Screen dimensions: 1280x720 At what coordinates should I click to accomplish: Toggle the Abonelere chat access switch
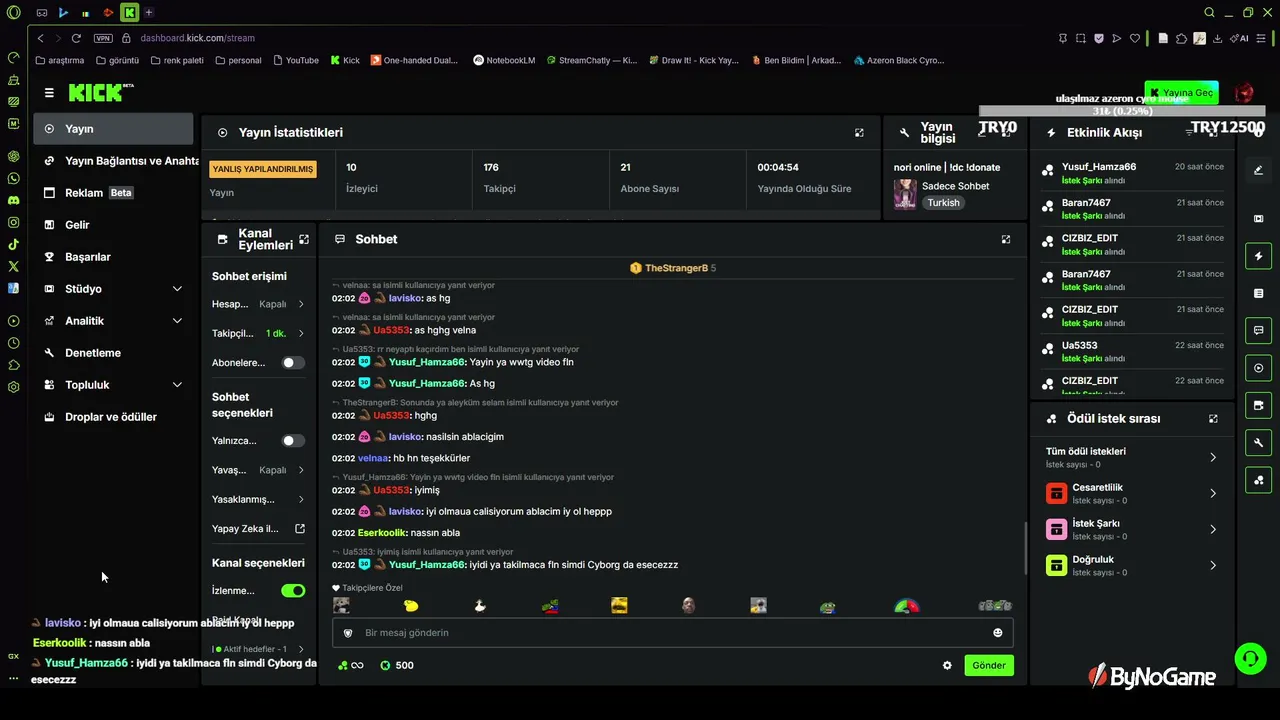(293, 363)
